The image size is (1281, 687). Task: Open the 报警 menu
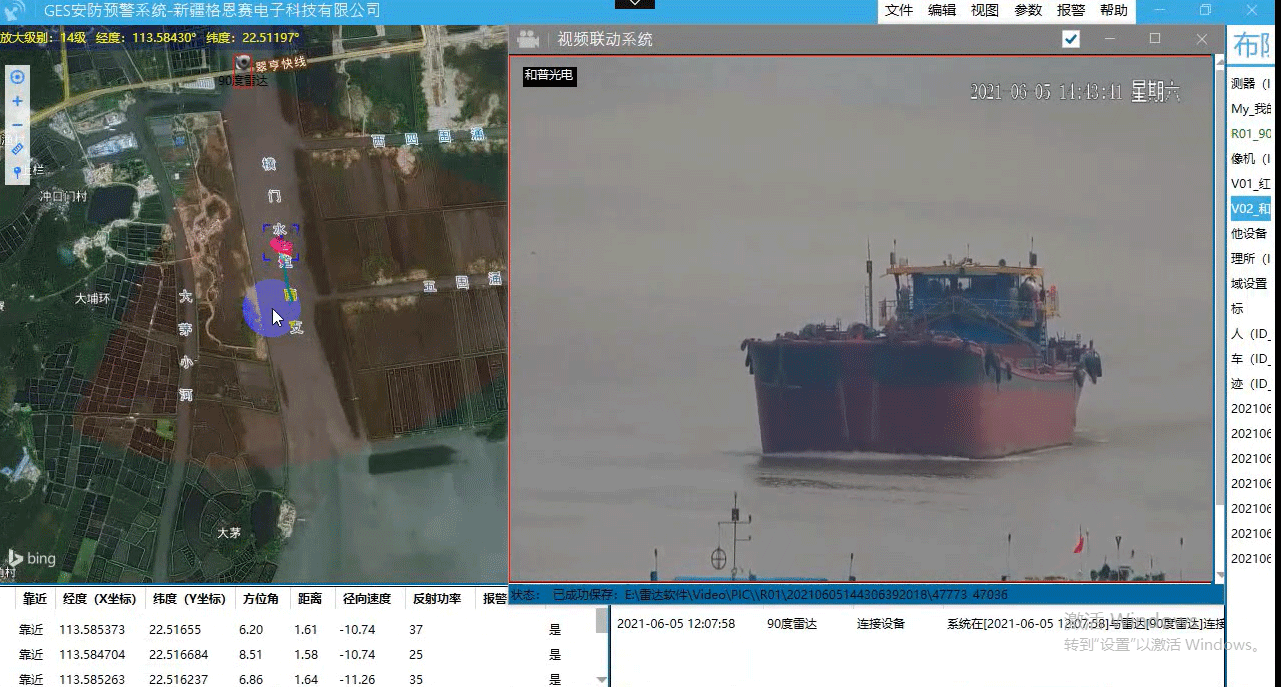1070,10
